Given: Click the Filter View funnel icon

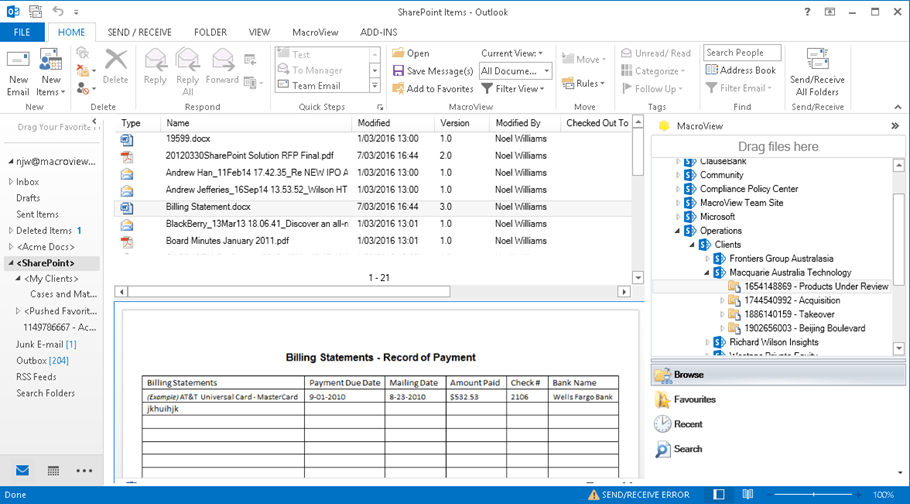Looking at the screenshot, I should (x=487, y=89).
